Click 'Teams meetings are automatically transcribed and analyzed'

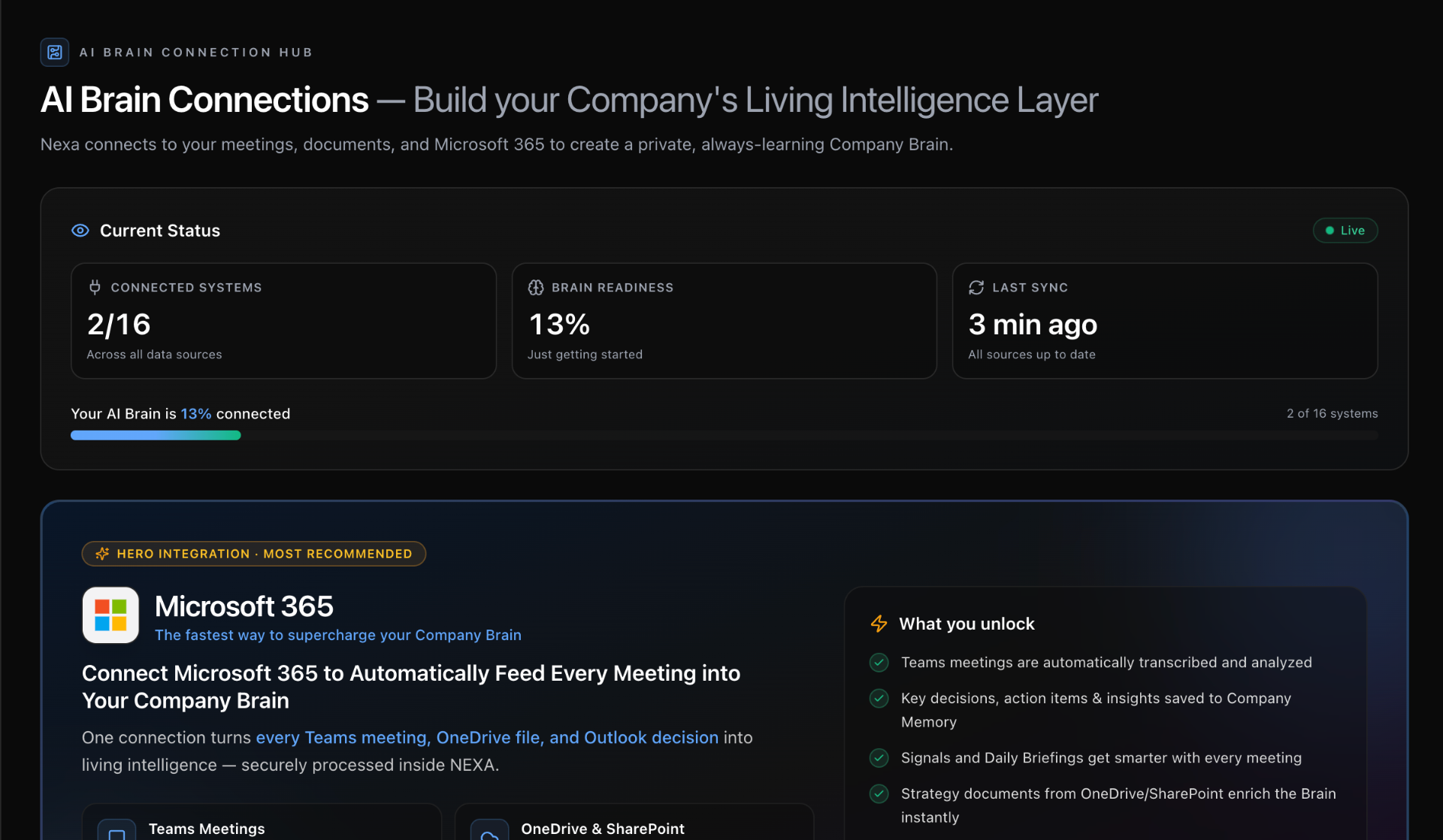(x=1106, y=663)
